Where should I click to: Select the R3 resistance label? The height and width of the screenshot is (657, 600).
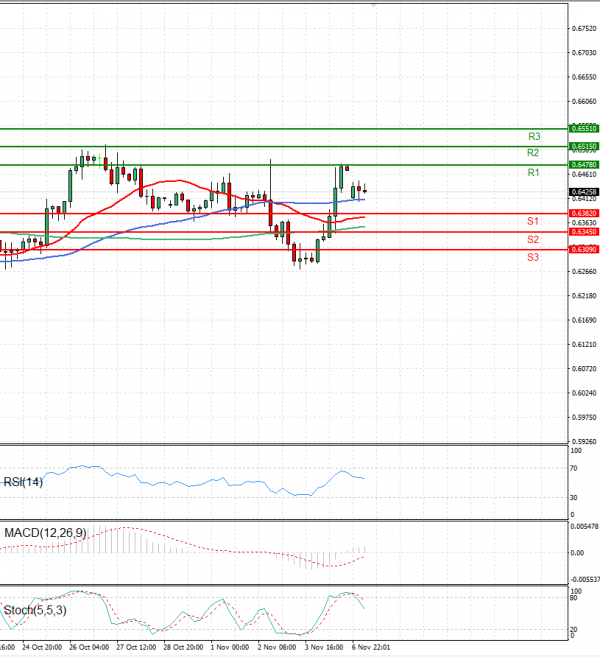click(x=534, y=136)
